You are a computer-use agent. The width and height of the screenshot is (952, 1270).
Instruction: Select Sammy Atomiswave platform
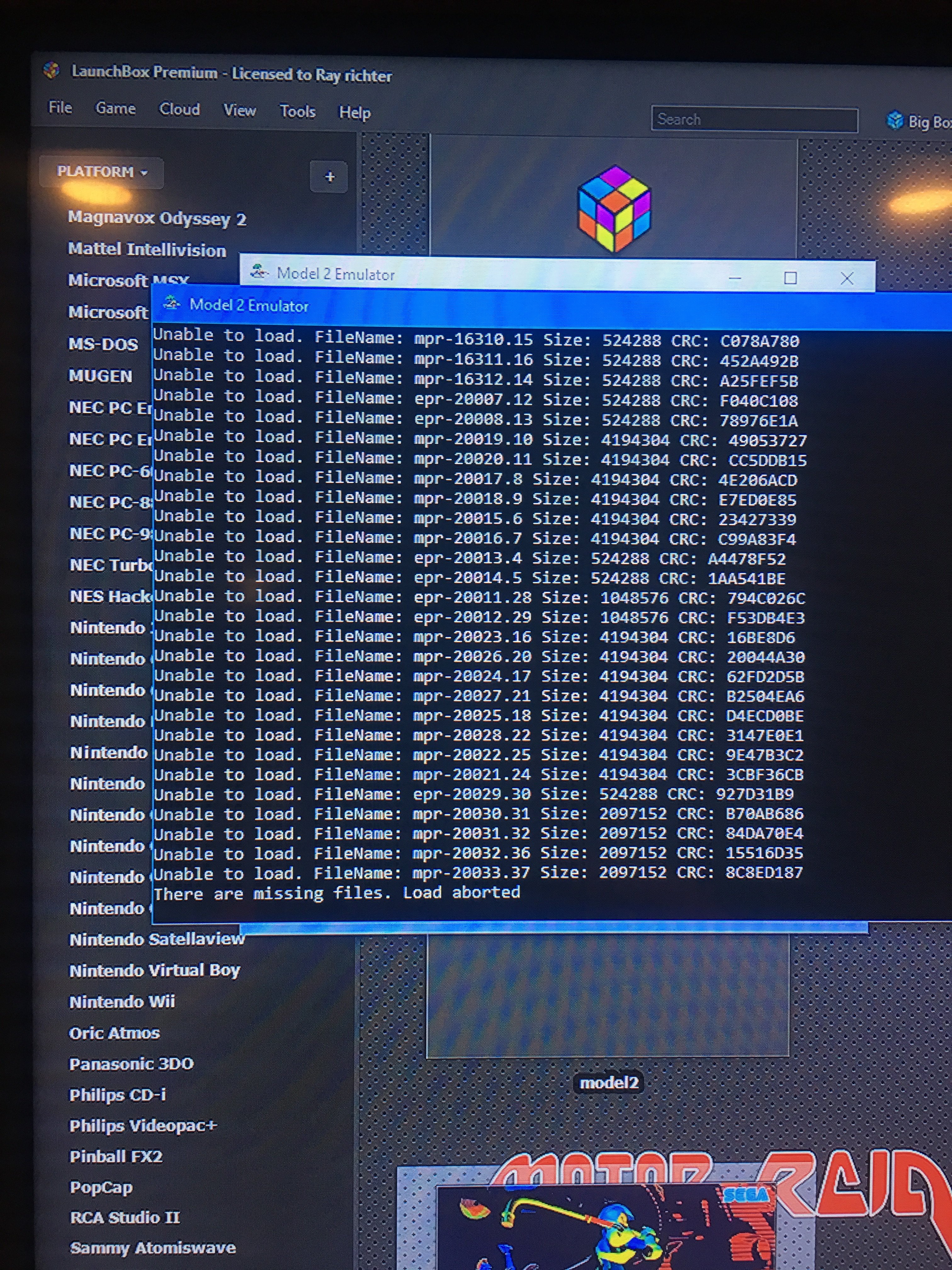(153, 1248)
